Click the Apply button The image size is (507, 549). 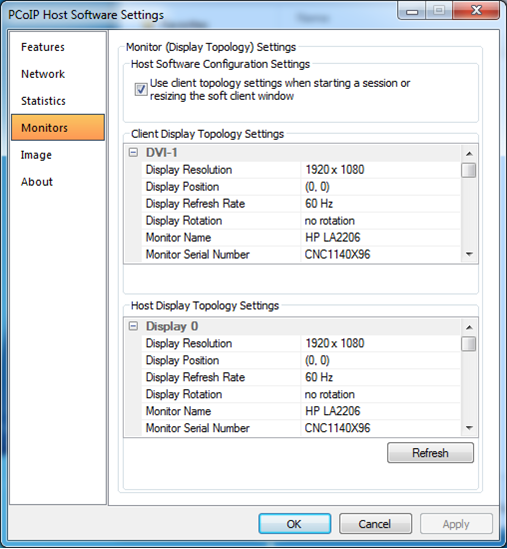pos(456,524)
